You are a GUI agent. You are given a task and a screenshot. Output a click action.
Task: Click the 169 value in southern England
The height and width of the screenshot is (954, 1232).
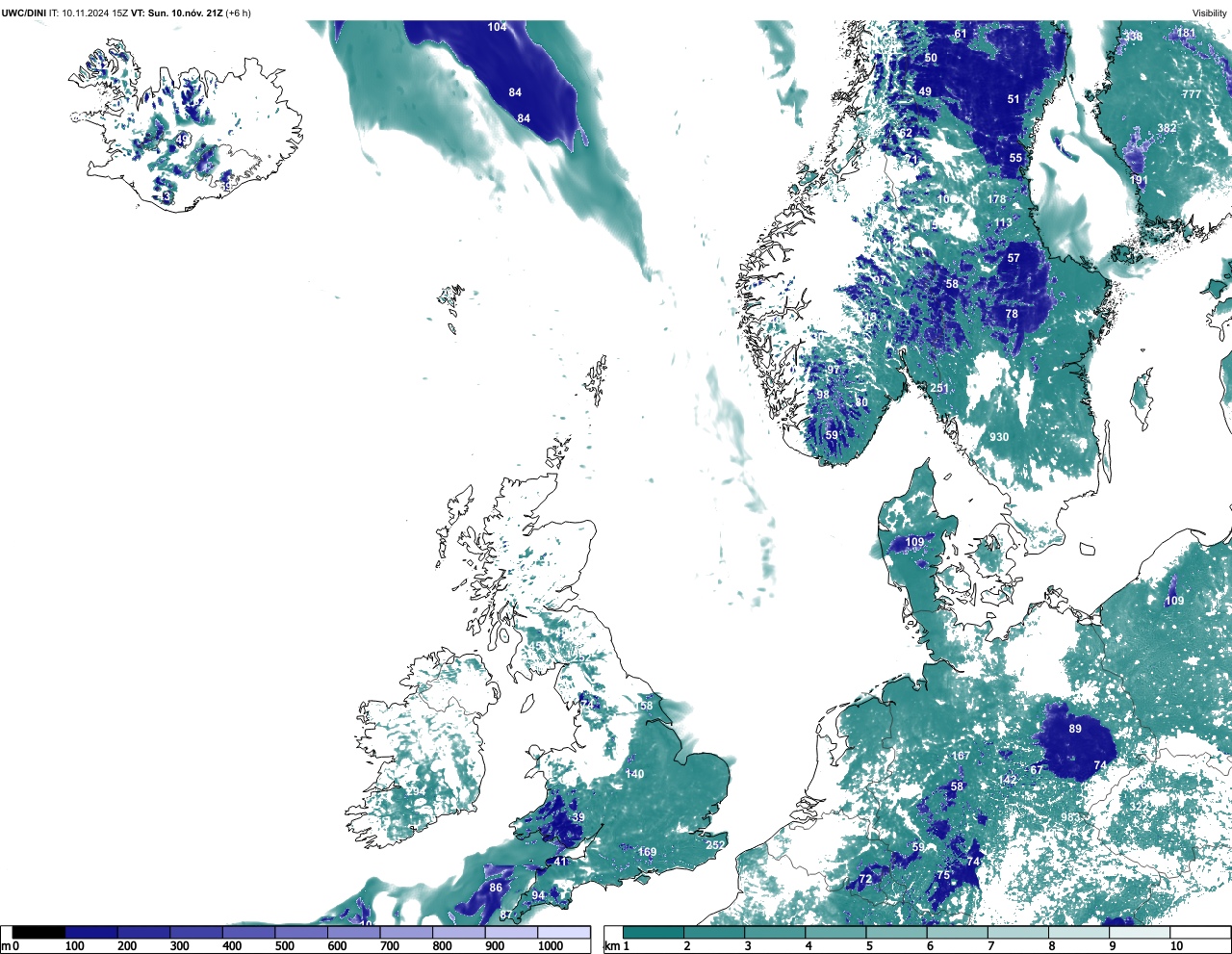[647, 852]
